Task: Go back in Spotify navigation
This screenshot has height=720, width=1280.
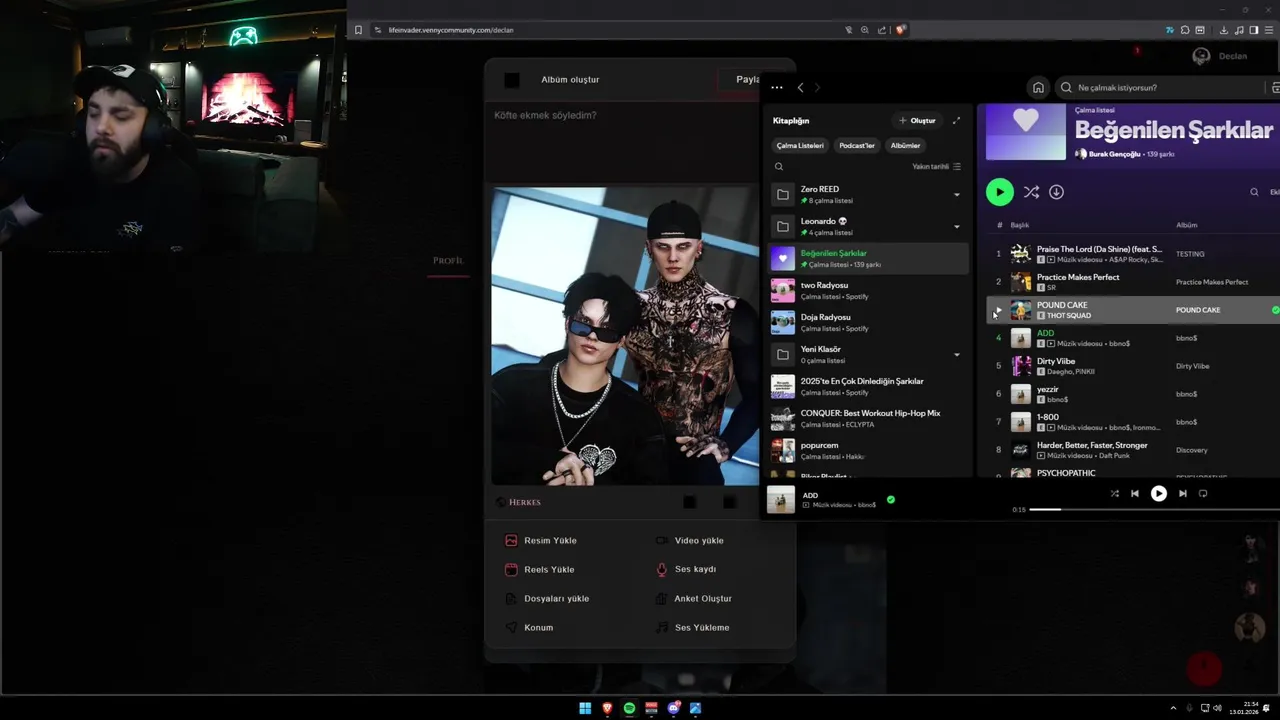Action: 800,88
